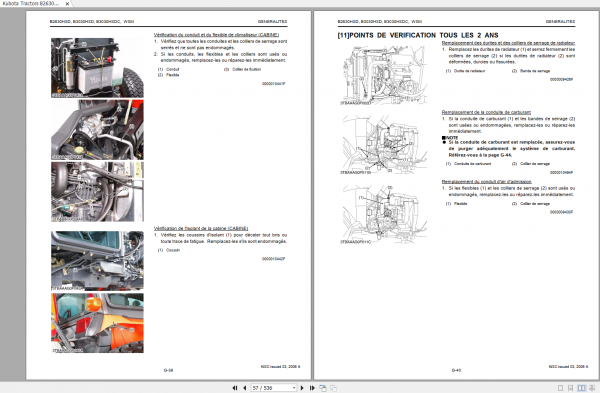
Task: Click the compressor engine photo
Action: point(98,130)
